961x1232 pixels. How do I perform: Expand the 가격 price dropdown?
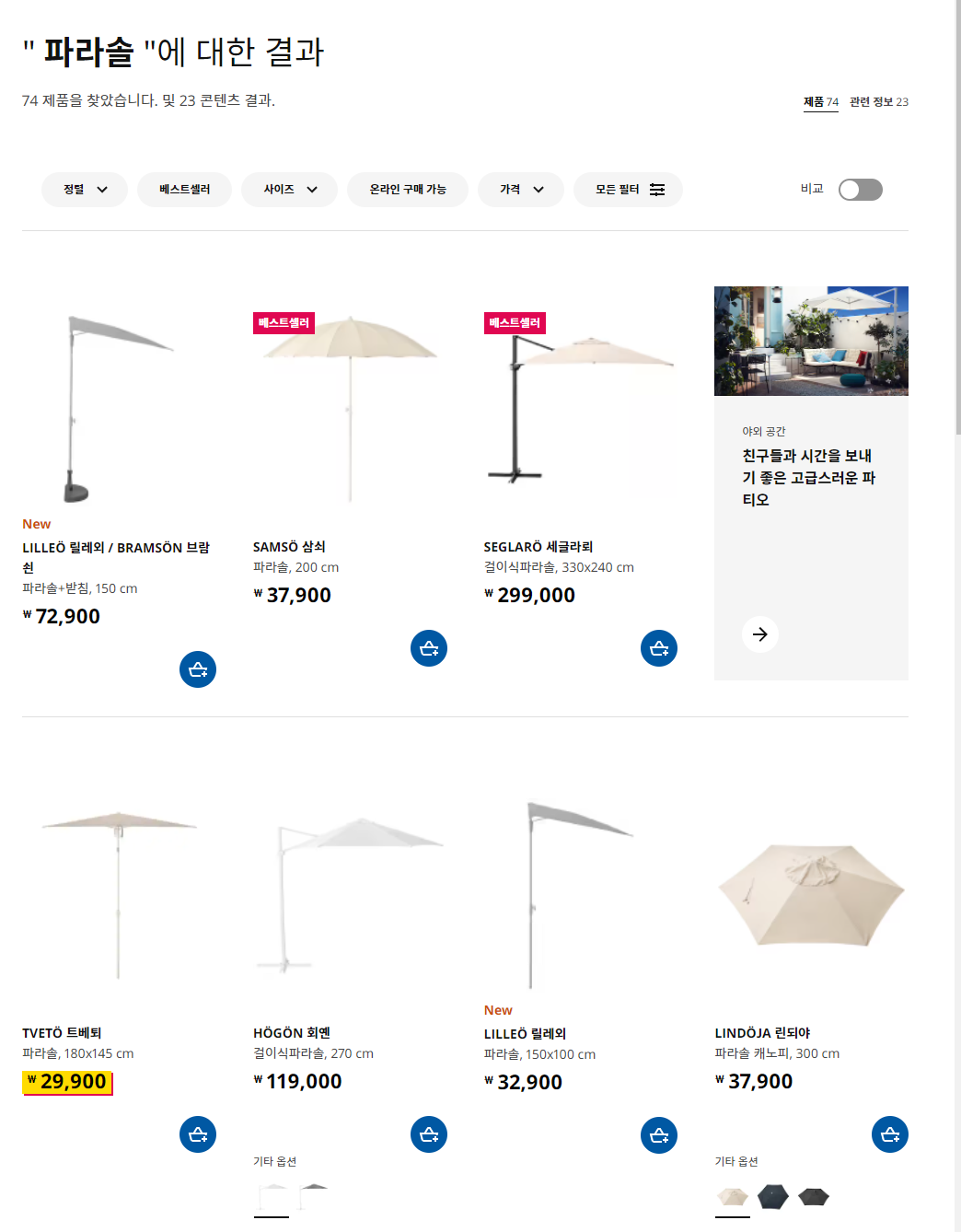521,190
